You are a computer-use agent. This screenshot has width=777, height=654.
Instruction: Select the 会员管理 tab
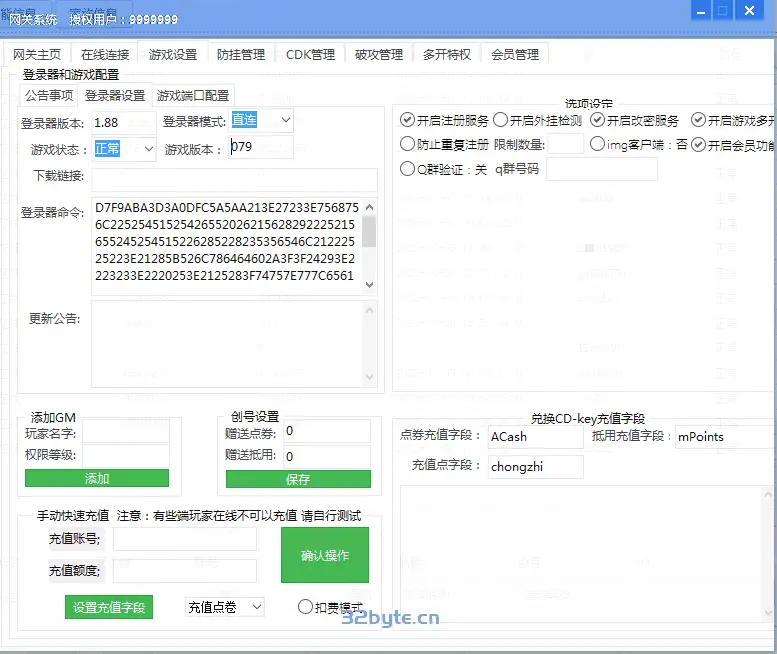tap(515, 55)
